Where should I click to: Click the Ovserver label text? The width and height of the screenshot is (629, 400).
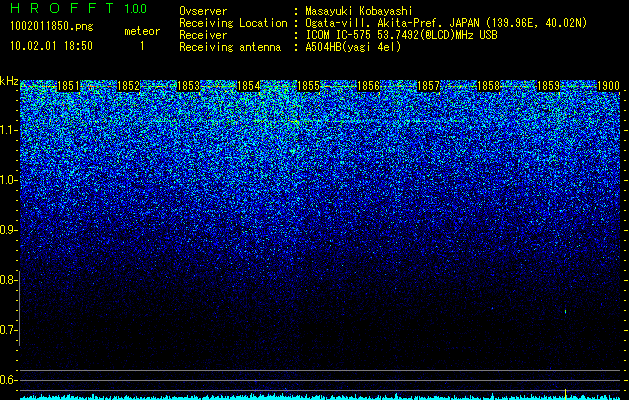click(x=203, y=11)
